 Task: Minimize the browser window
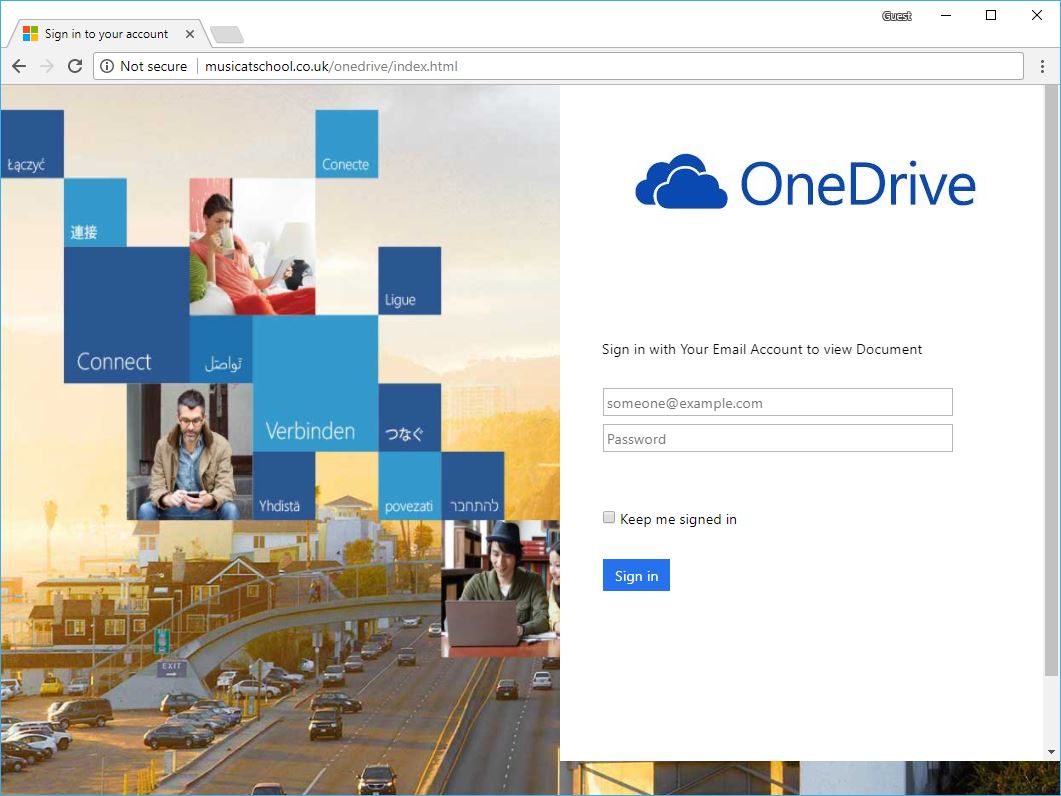coord(946,16)
